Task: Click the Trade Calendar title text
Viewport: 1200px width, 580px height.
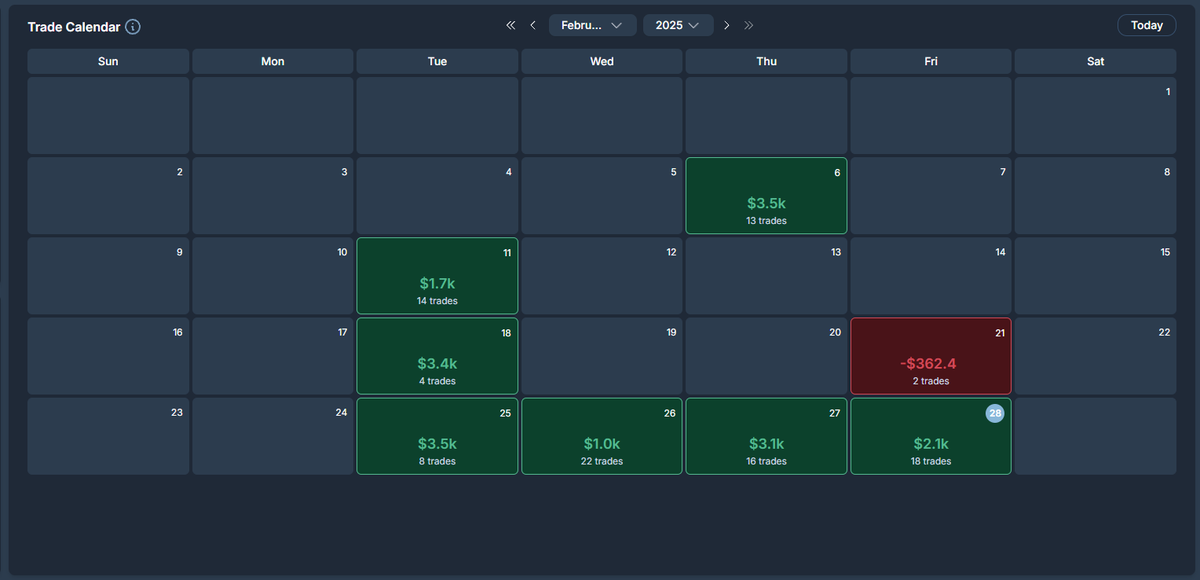Action: click(74, 27)
